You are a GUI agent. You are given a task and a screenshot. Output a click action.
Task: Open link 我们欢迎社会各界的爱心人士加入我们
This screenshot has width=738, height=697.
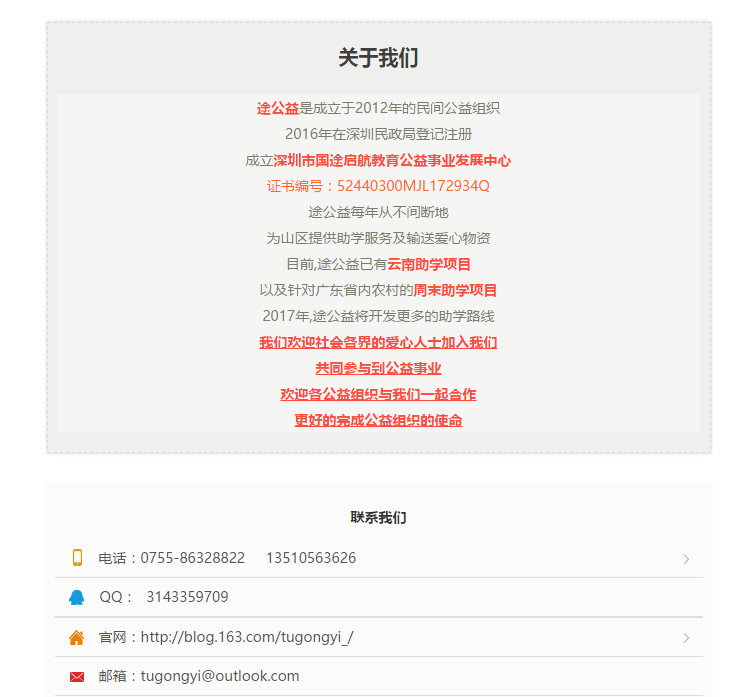(x=378, y=342)
